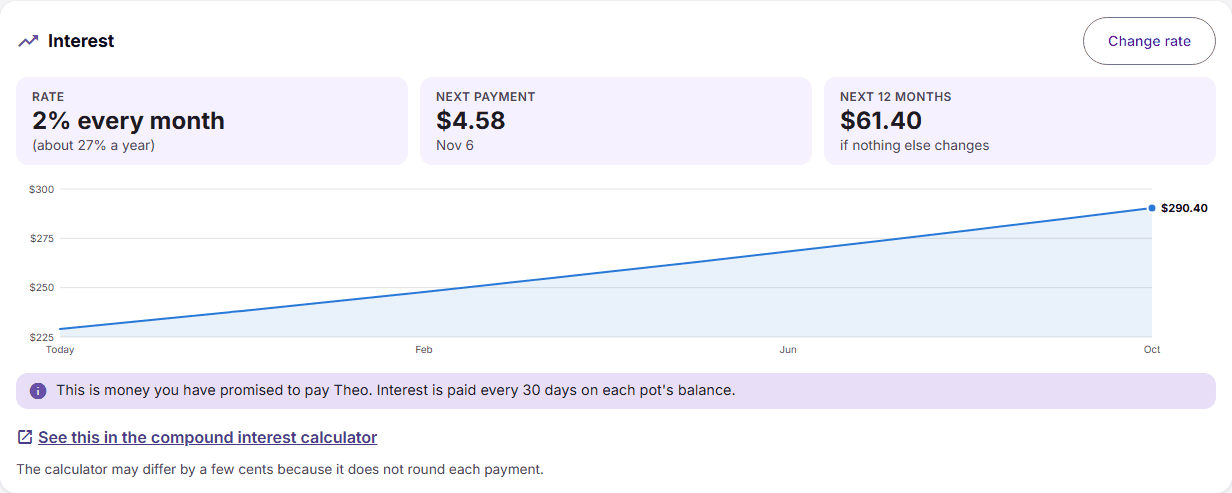
Task: Click the "promised to pay Theo" notice text
Action: (396, 390)
